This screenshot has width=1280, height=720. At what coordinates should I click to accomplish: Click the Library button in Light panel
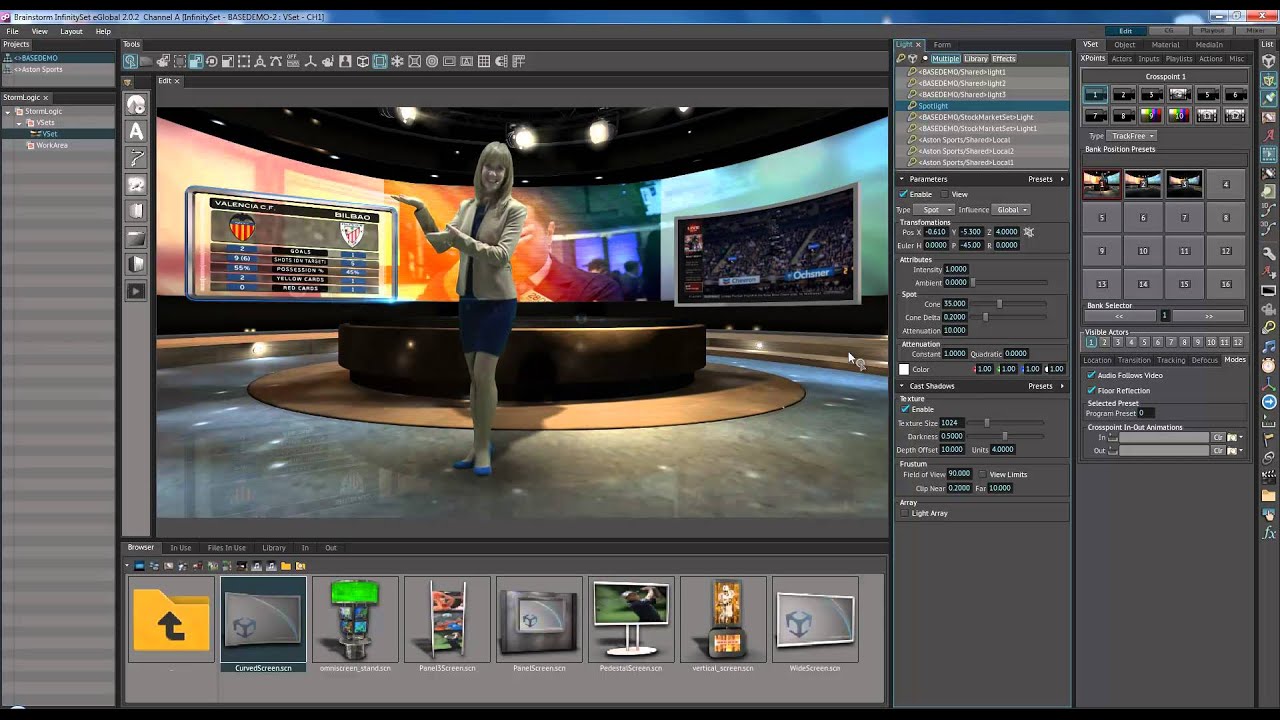tap(976, 59)
